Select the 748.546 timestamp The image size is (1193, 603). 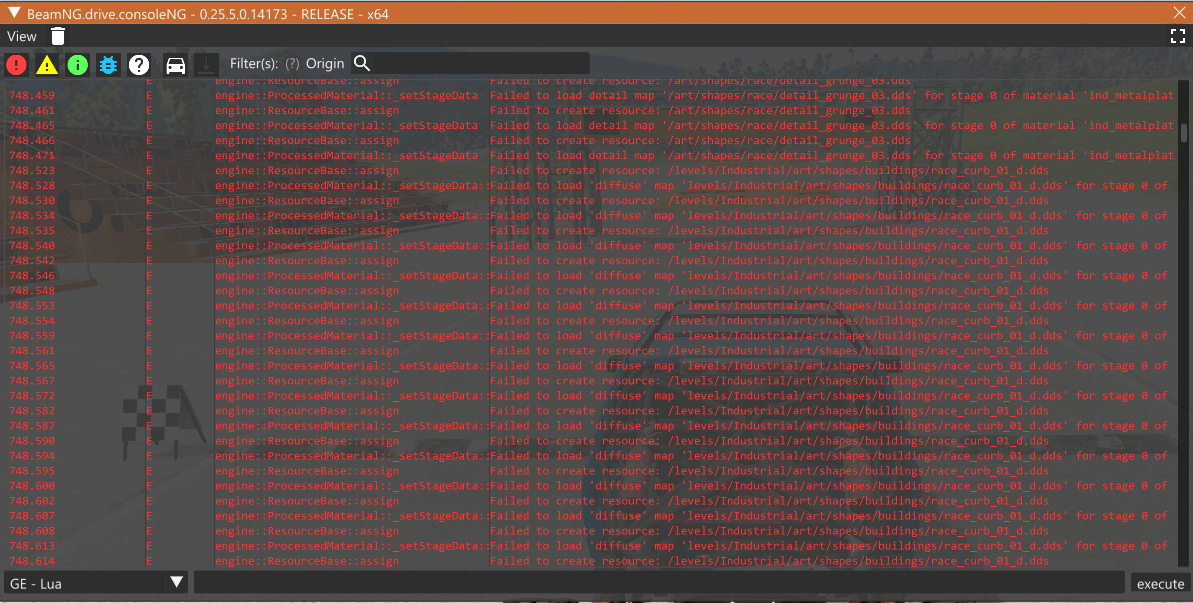pos(32,275)
